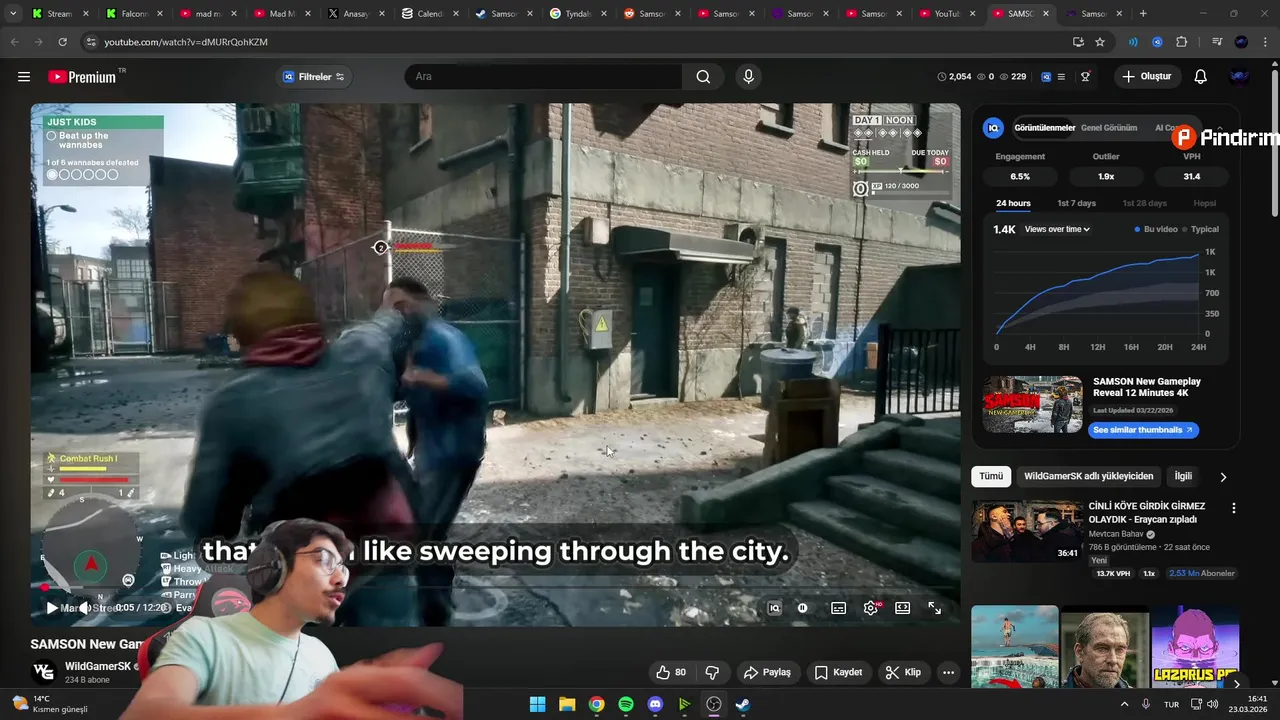Open the SAMSON New Gameplay thumbnail in panel
1280x720 pixels.
coord(1032,404)
